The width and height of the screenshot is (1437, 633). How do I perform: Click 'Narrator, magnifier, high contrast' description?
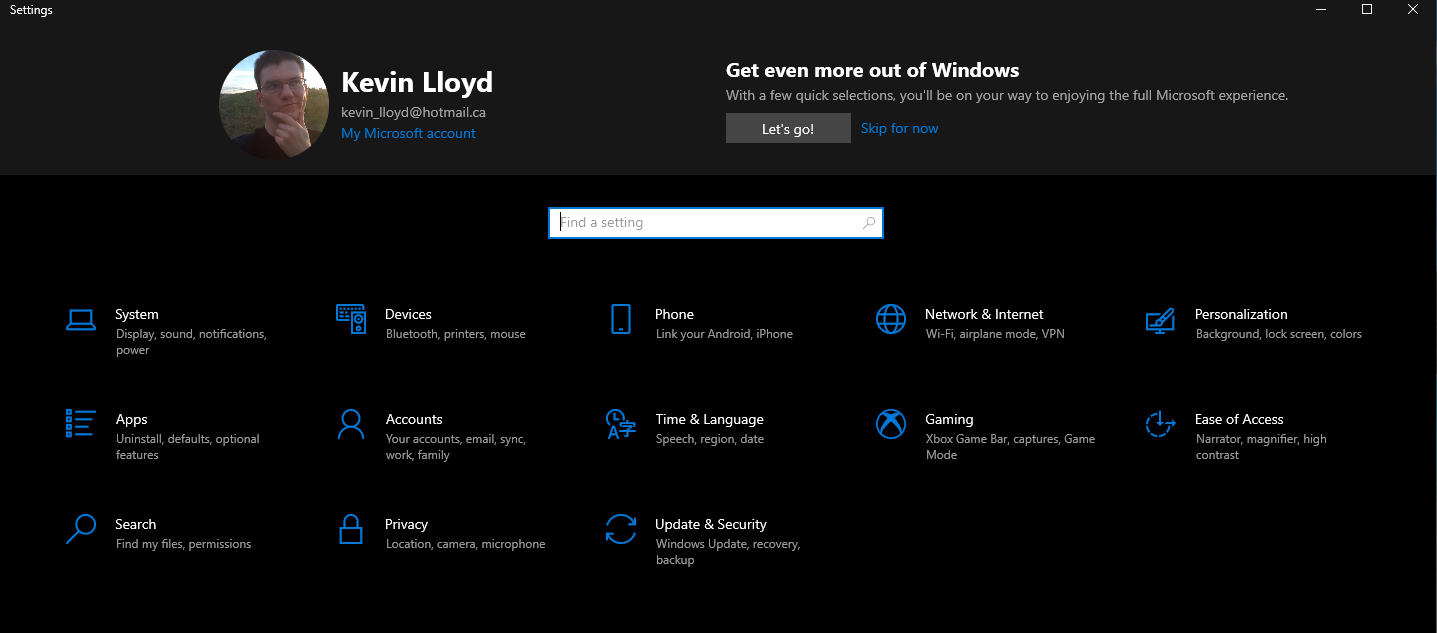point(1261,447)
